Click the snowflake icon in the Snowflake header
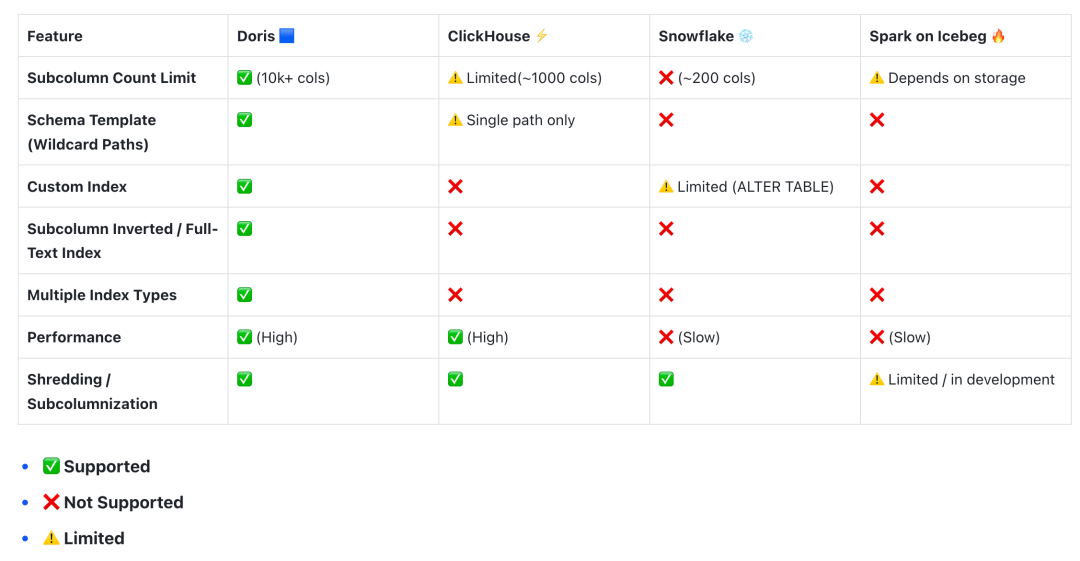Screen dimensions: 1080x561 746,36
